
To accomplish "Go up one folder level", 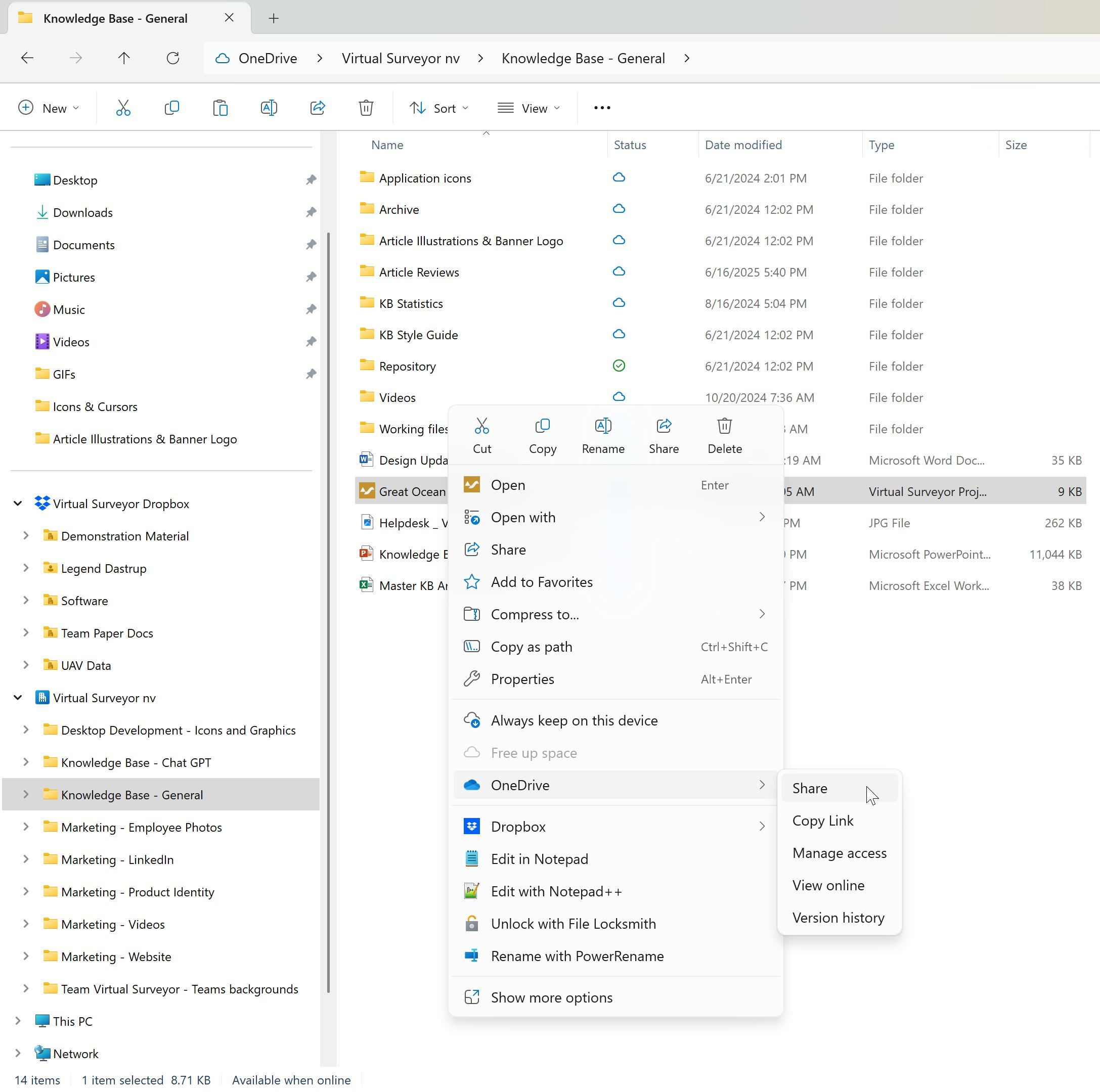I will [x=124, y=58].
